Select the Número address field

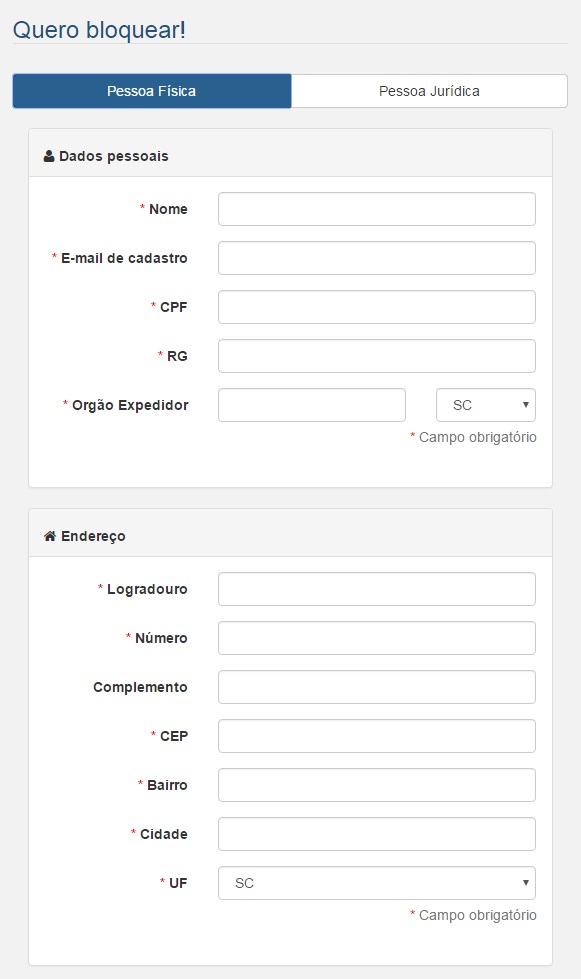[377, 638]
